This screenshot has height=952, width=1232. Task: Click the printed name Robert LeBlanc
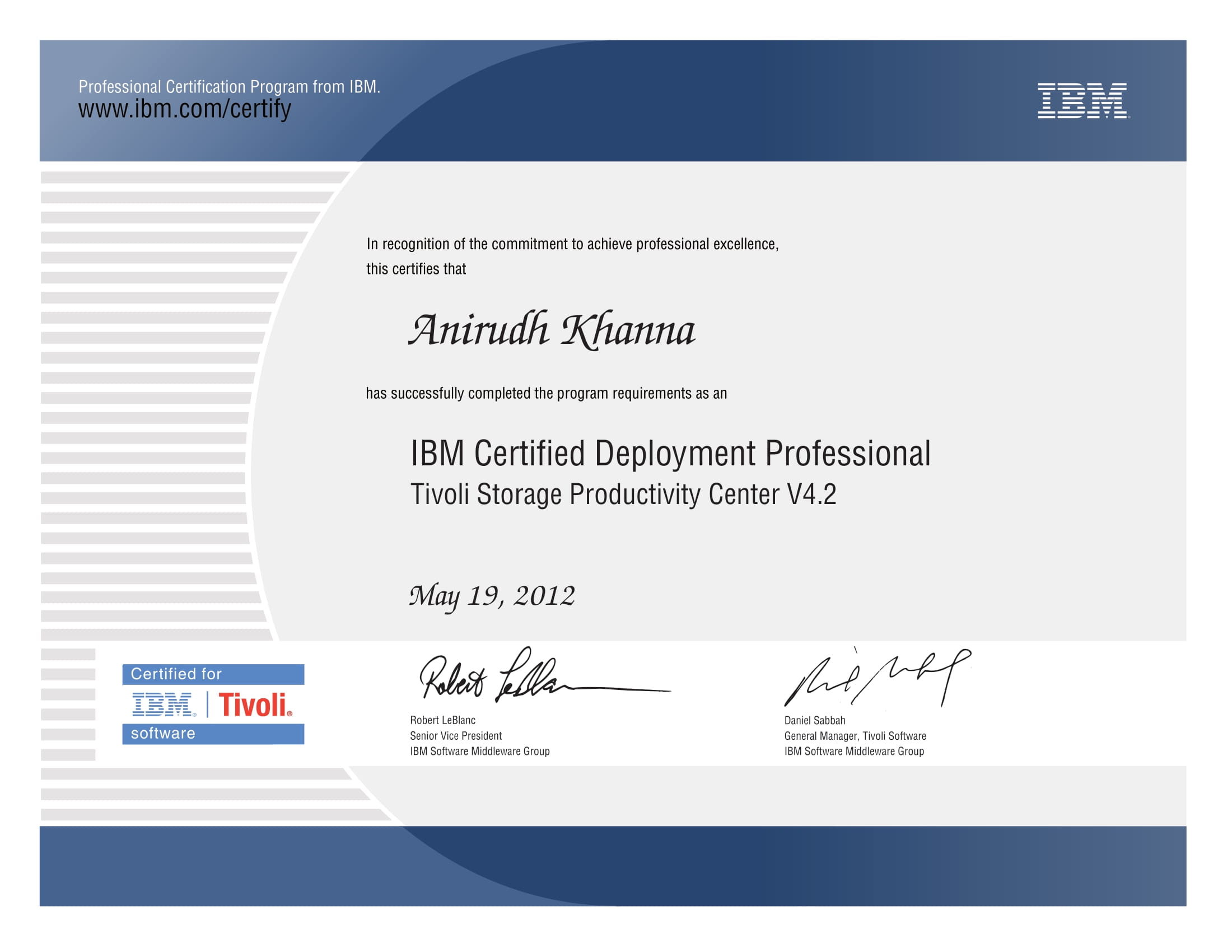pyautogui.click(x=442, y=720)
